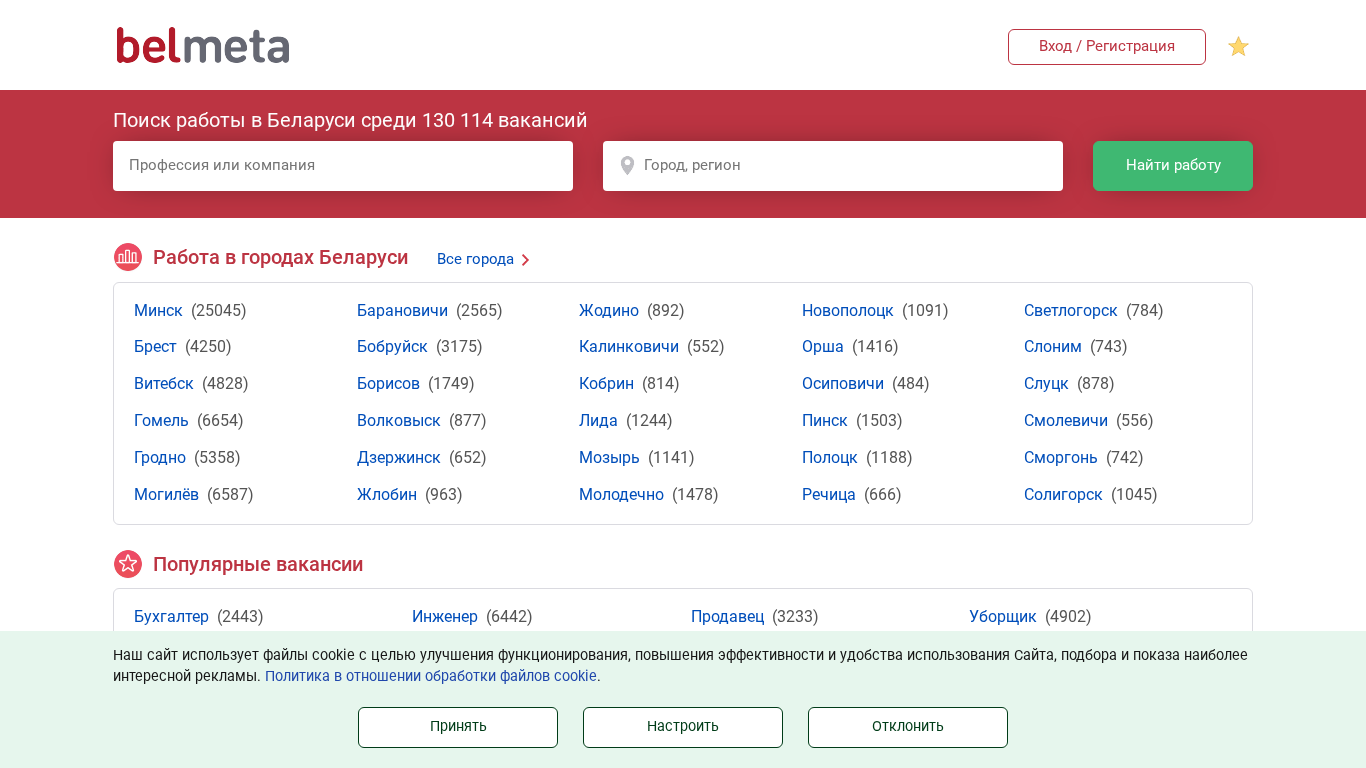Screen dimensions: 1366x768
Task: Open Бухгалтер popular vacancy link
Action: [171, 617]
